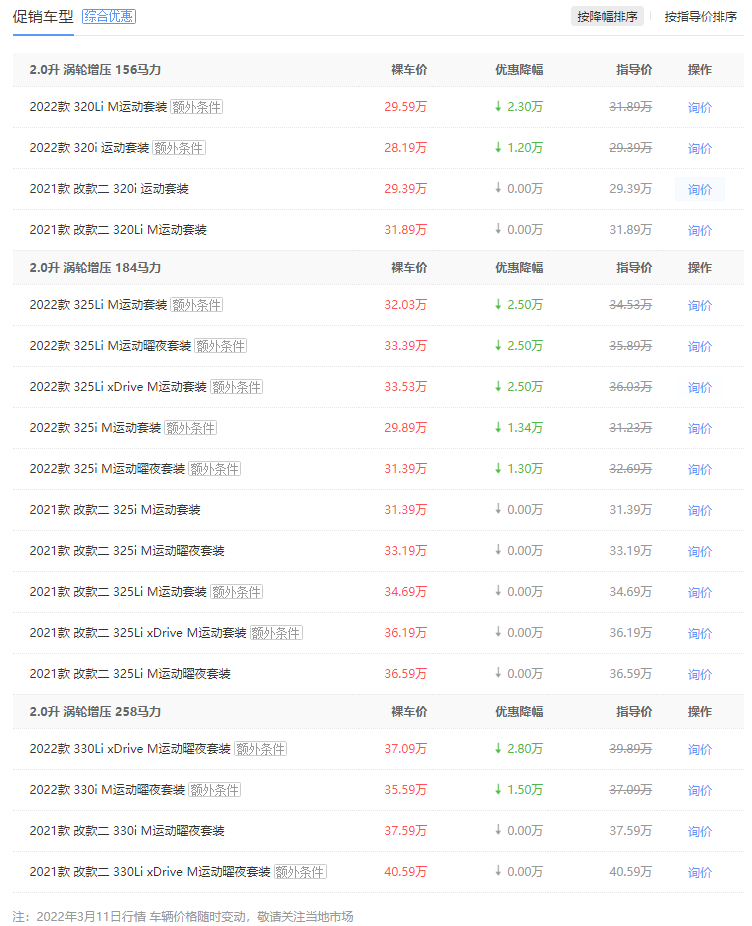Screen dimensions: 752x926
Task: Click bare price 29.89万
Action: coord(406,428)
